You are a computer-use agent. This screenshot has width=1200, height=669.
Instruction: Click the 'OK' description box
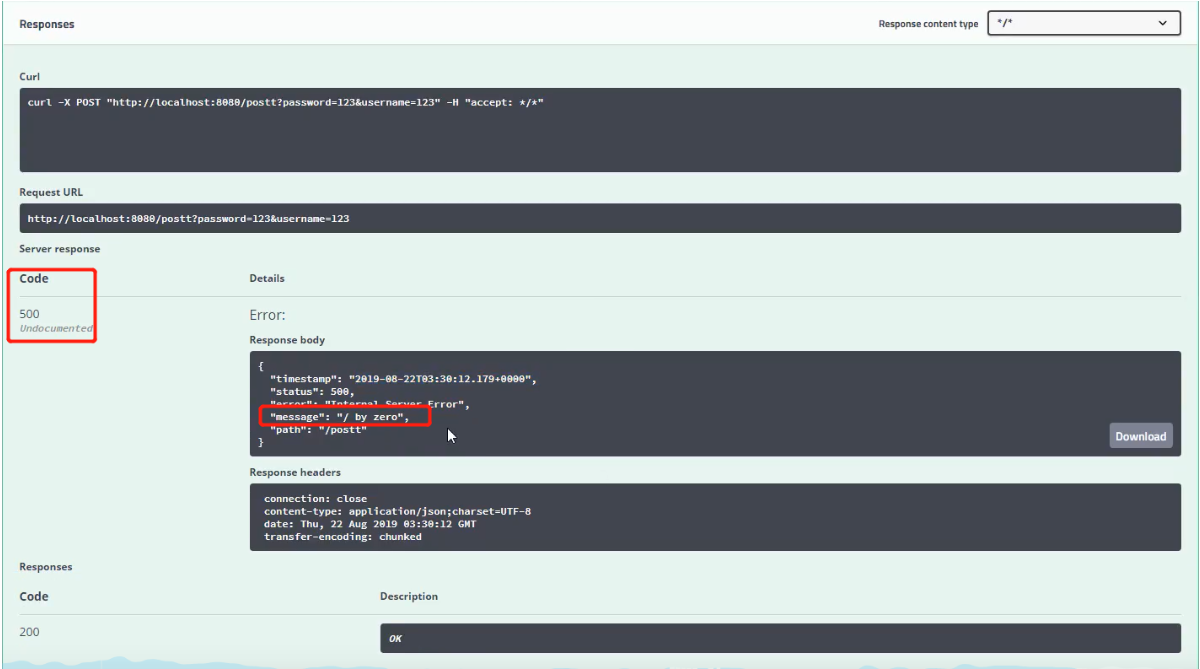coord(780,638)
